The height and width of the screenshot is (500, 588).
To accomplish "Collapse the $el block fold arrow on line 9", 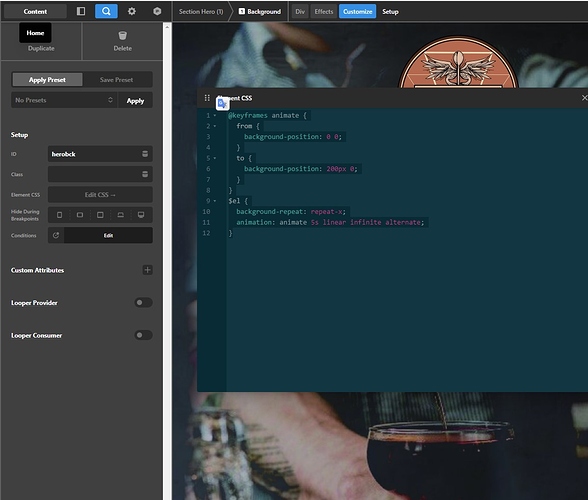I will click(215, 201).
